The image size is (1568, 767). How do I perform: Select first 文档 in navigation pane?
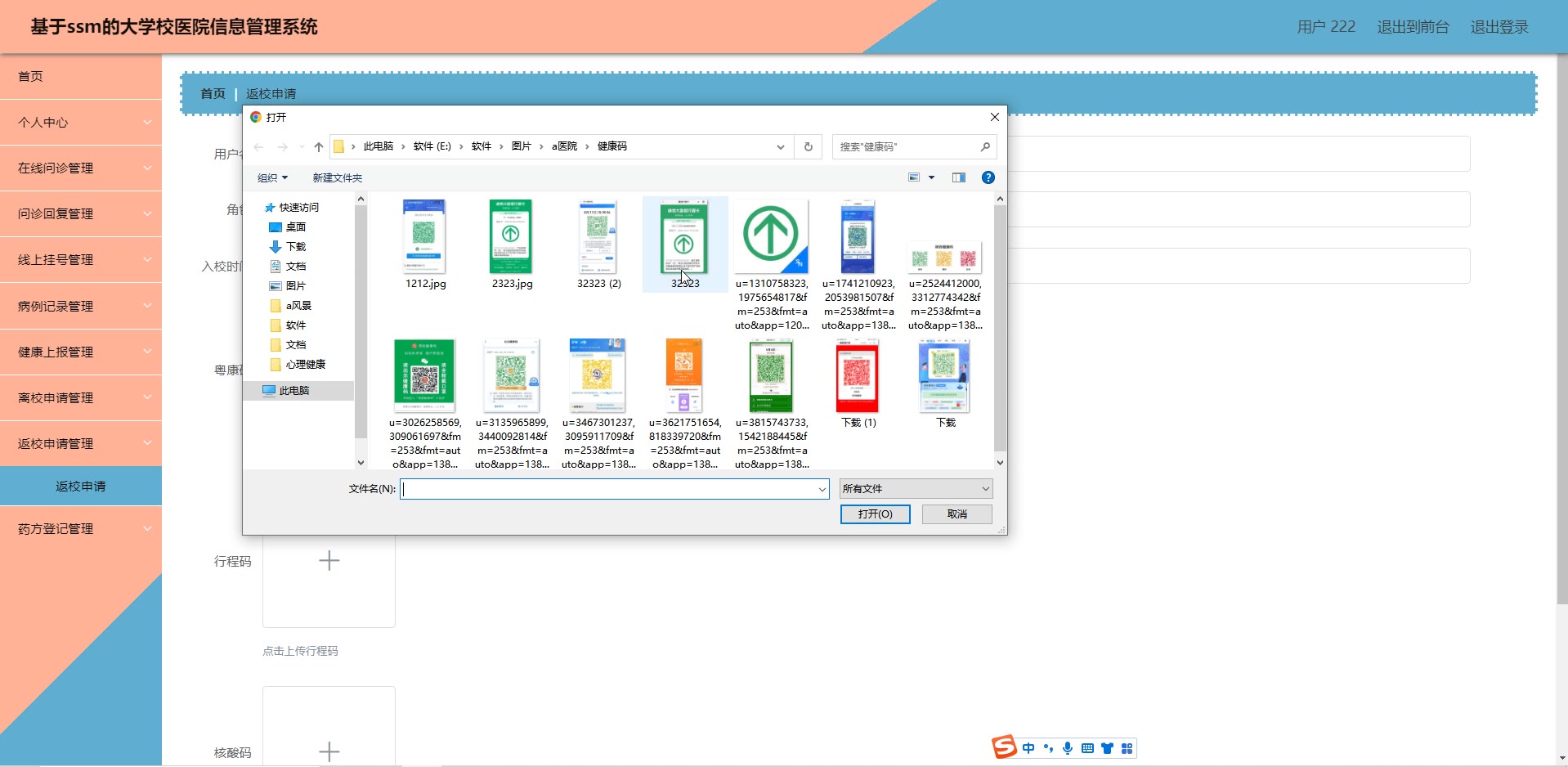[x=295, y=267]
